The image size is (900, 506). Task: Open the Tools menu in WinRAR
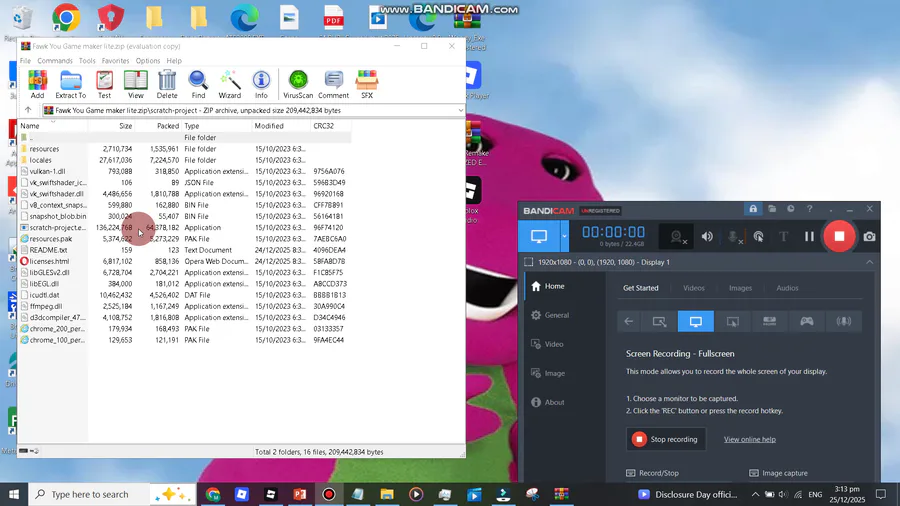(x=87, y=61)
